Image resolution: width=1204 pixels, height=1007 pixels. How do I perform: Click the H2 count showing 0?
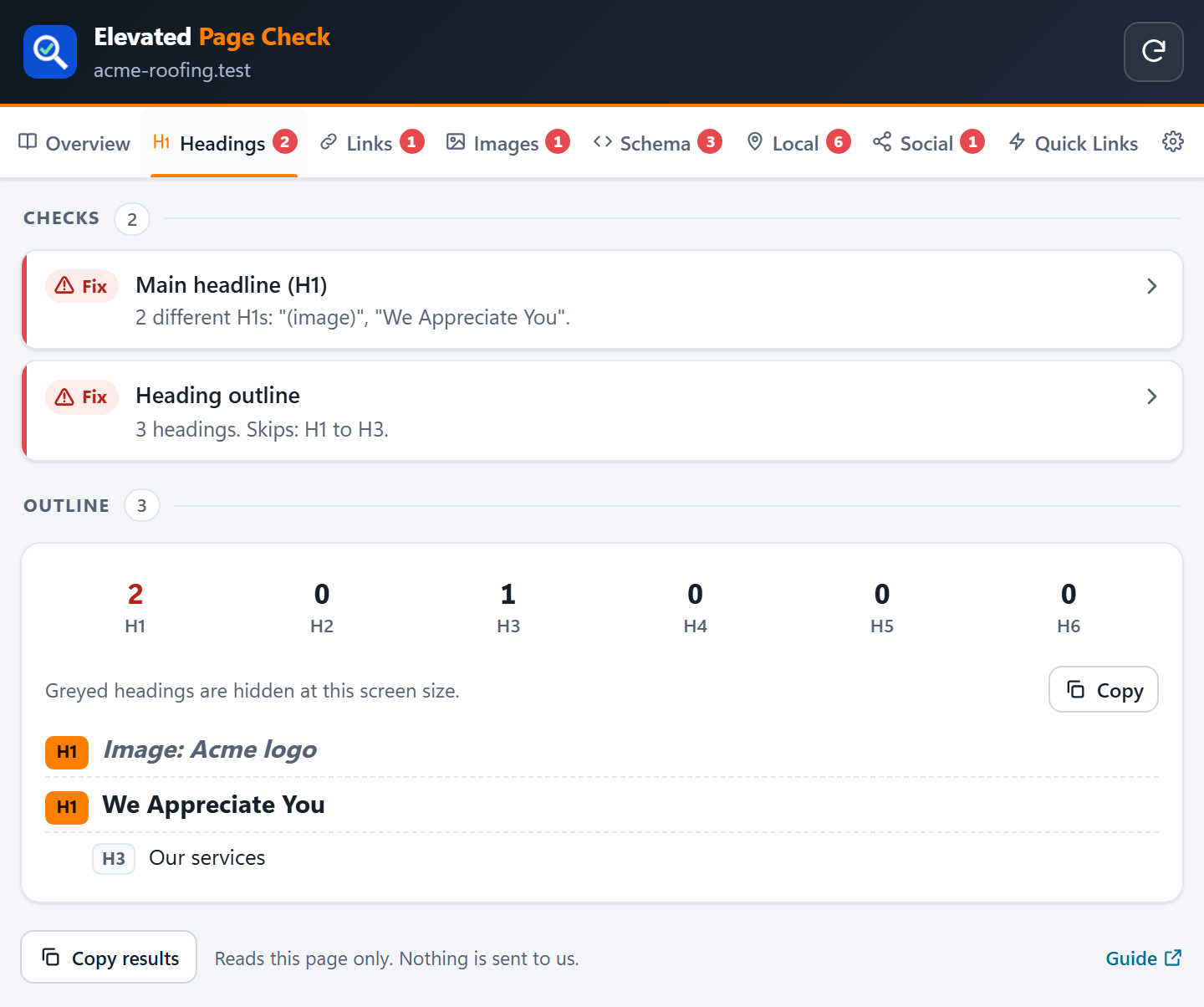[x=322, y=595]
